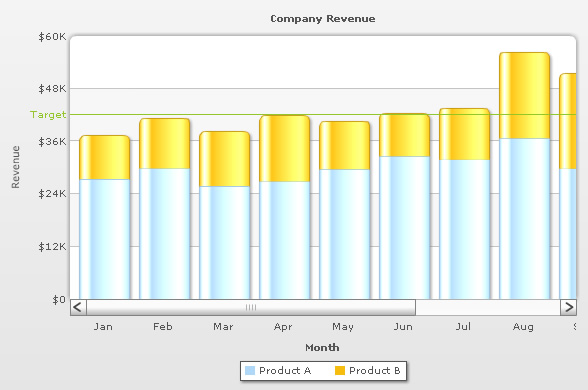Select the Jan Product A blue bar
The image size is (588, 390).
pyautogui.click(x=105, y=239)
